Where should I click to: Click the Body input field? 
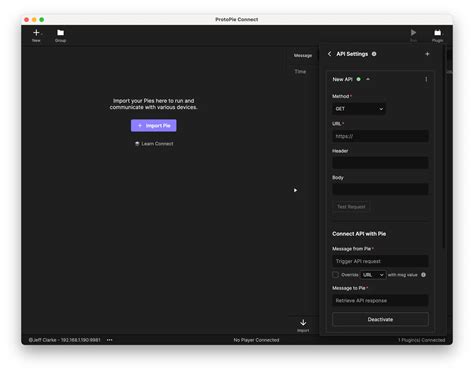(380, 189)
